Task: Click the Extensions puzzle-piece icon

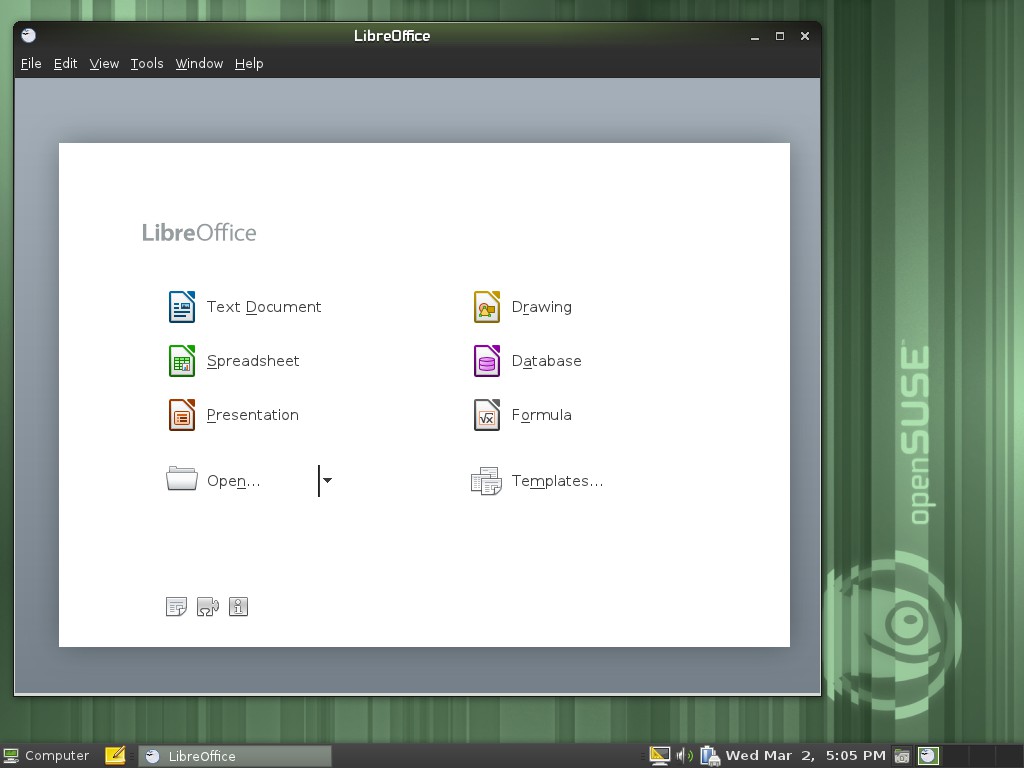Action: (208, 606)
